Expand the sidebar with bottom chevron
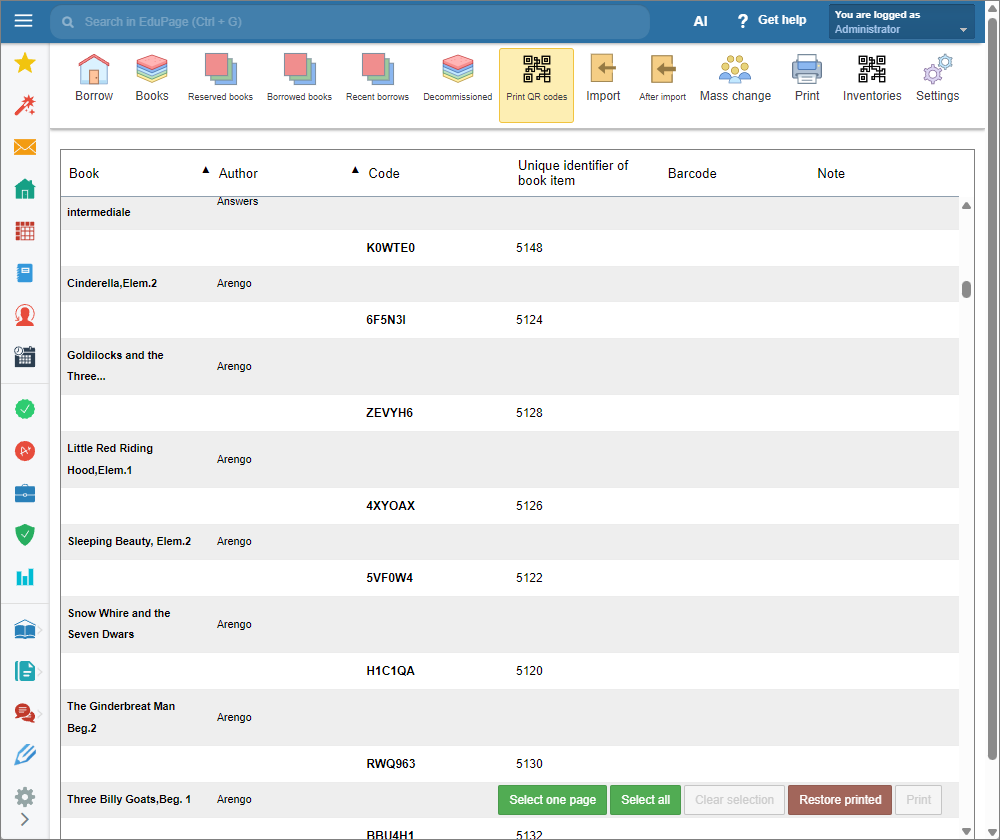The height and width of the screenshot is (840, 1000). [x=25, y=820]
